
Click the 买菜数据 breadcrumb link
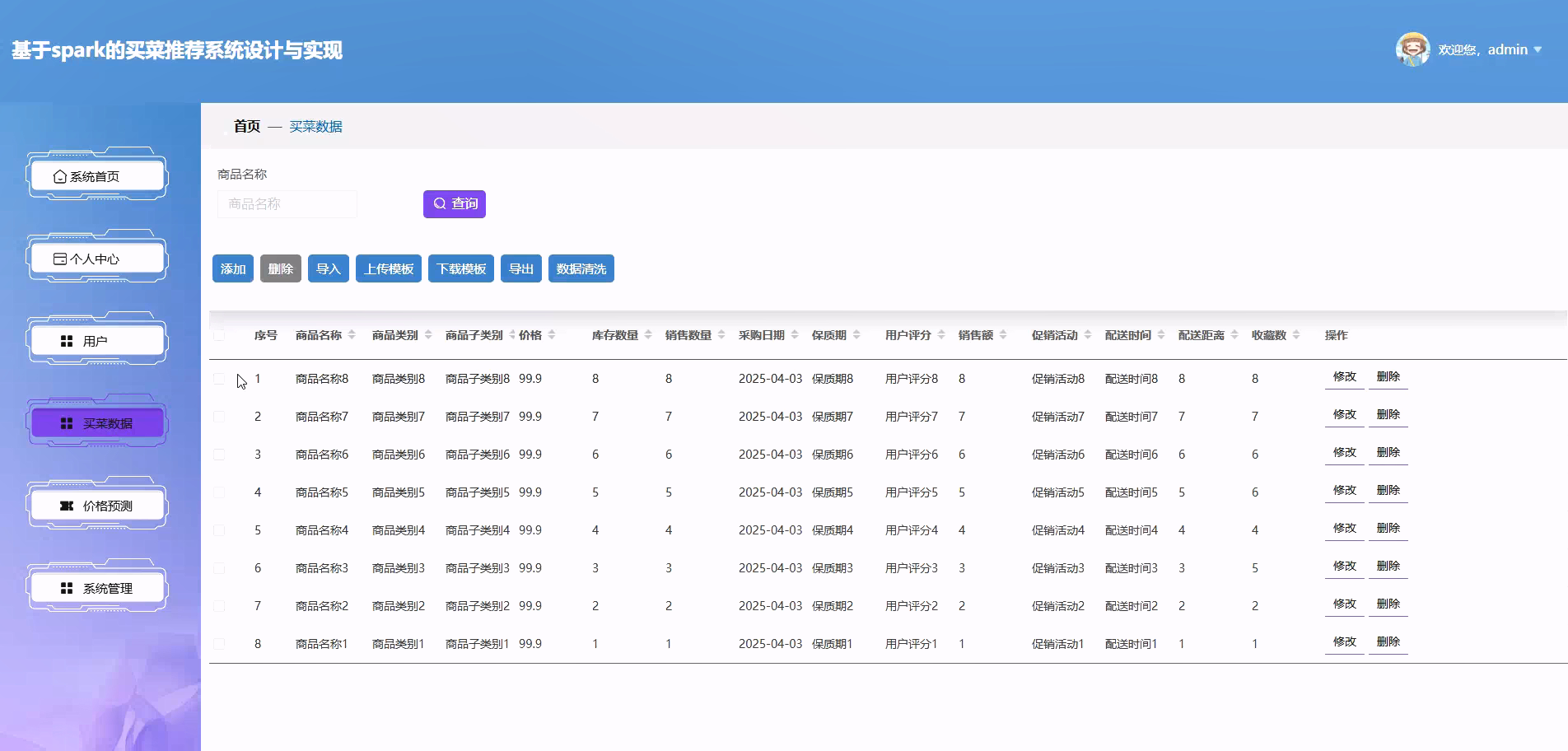click(315, 127)
